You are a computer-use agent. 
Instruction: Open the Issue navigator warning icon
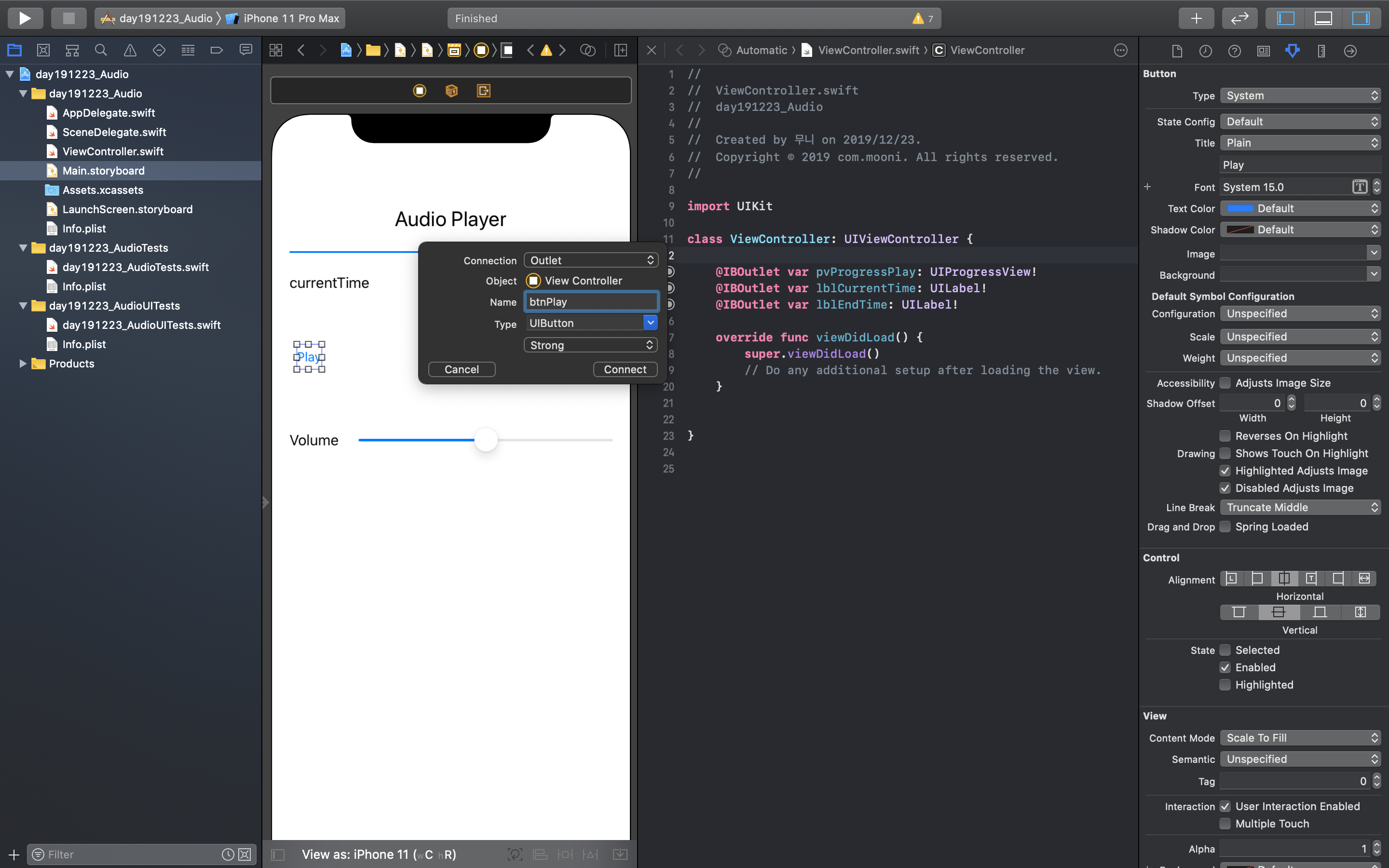130,51
